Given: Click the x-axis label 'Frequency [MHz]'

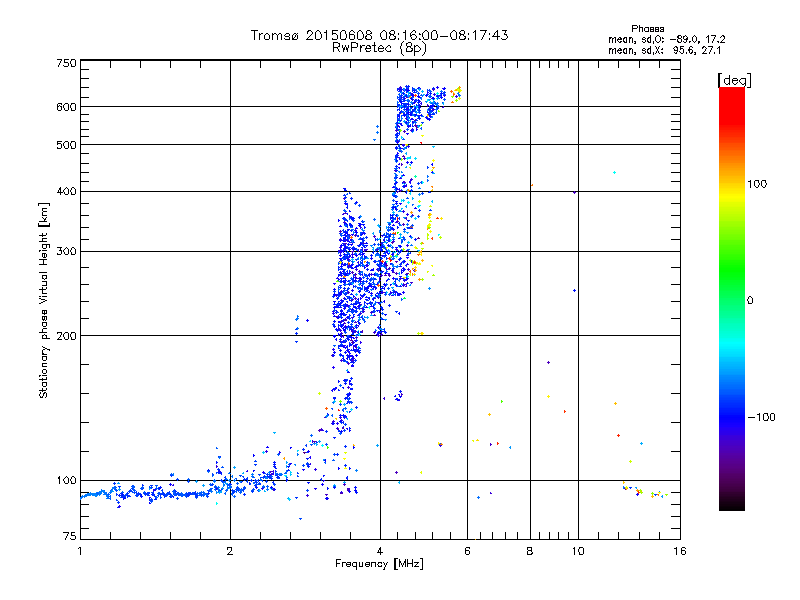Looking at the screenshot, I should pos(379,564).
